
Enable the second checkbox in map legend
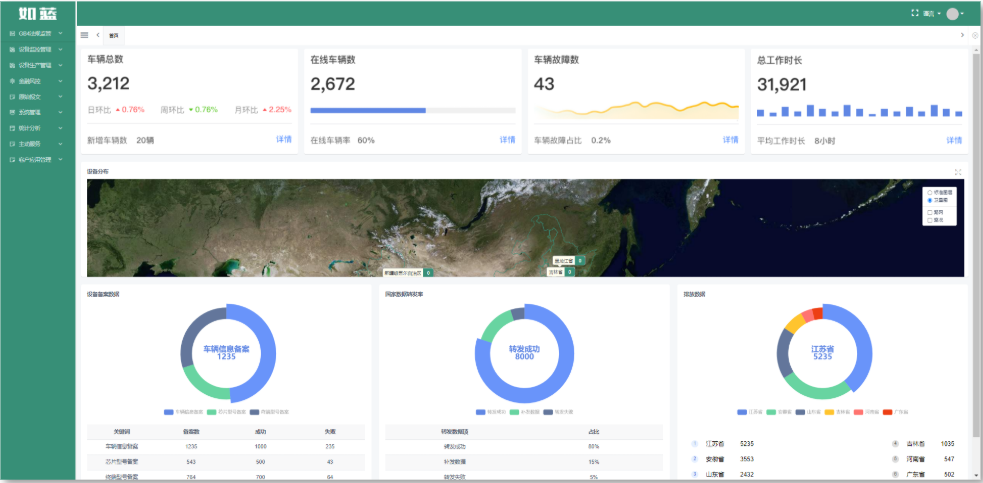[x=930, y=220]
